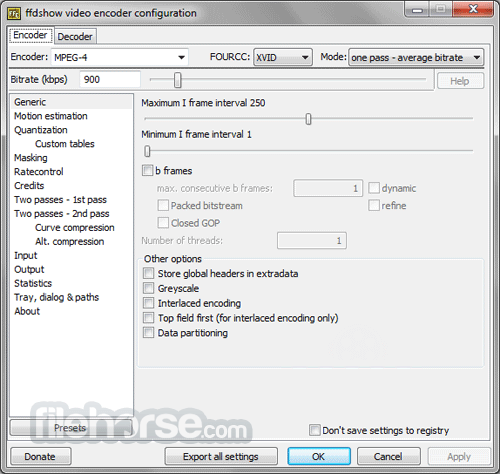Open Tray, dialog & paths page
Screen dimensions: 500x474
(56, 297)
